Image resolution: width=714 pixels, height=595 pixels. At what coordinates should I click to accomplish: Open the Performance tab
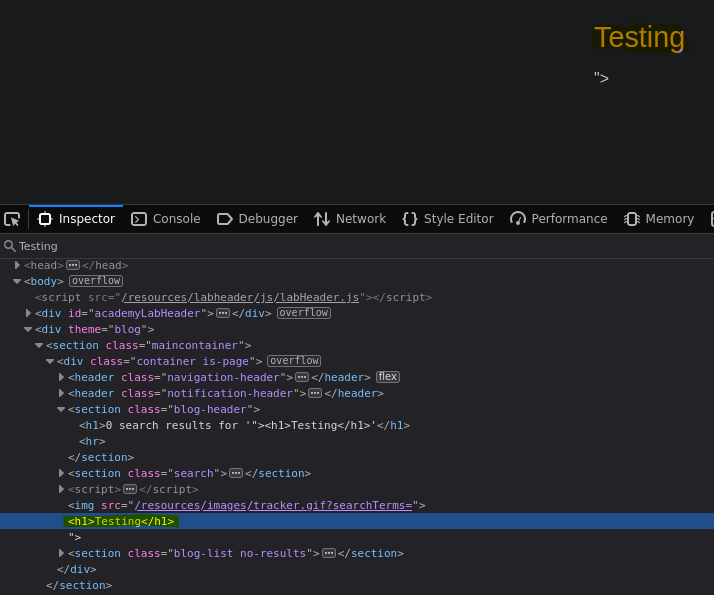click(559, 219)
